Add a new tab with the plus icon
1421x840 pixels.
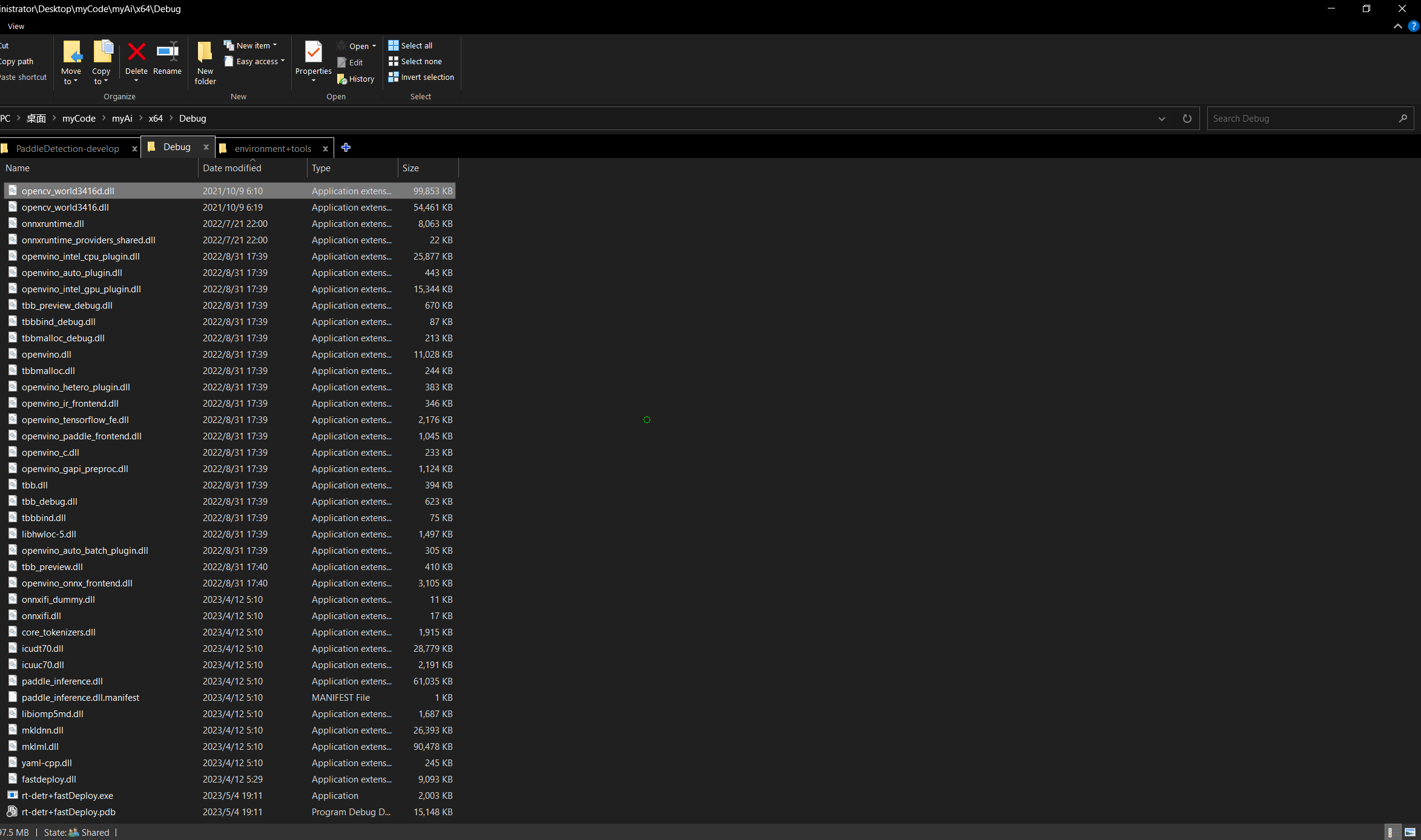tap(346, 148)
